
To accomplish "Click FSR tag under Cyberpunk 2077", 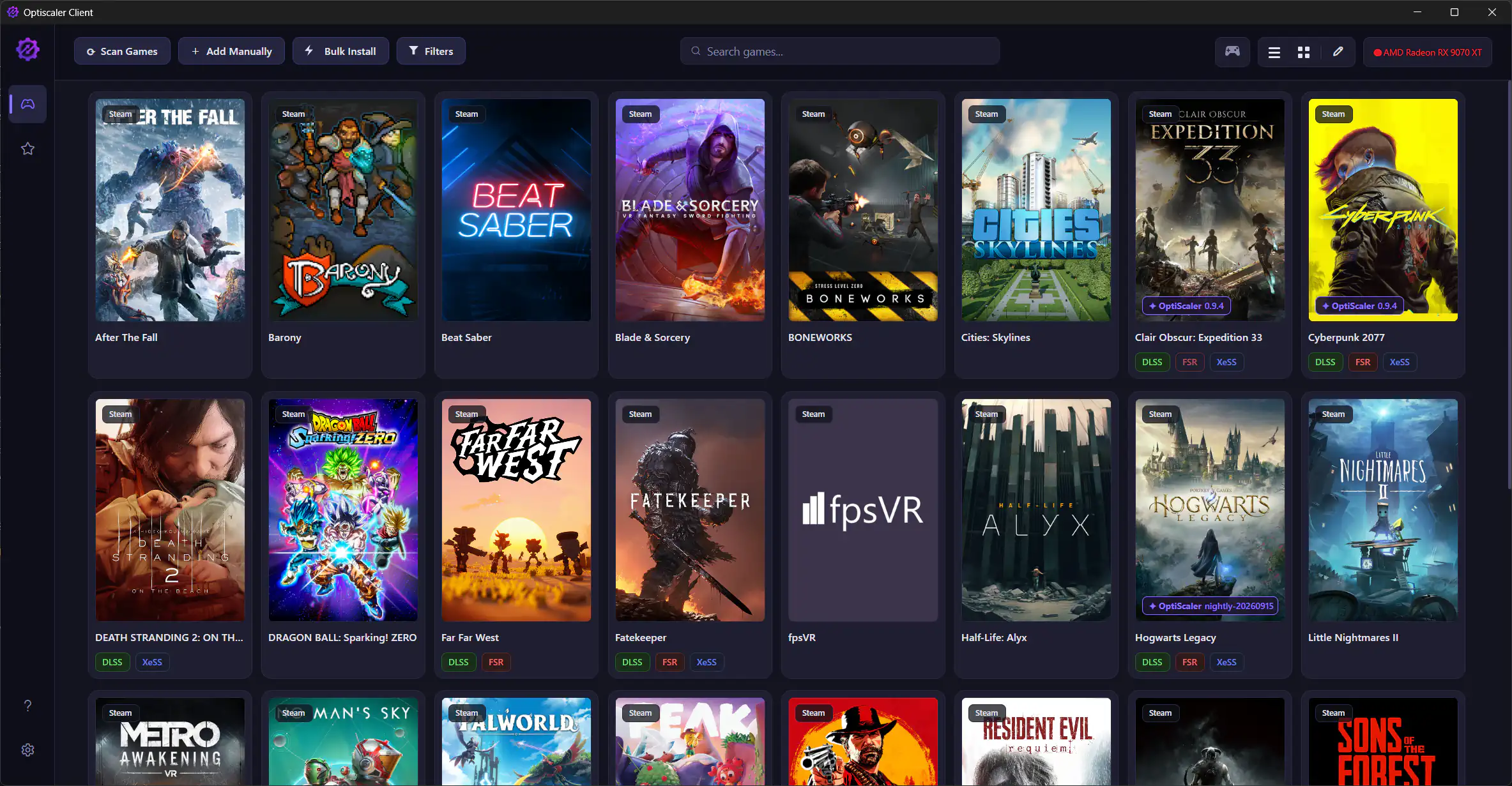I will tap(1363, 362).
